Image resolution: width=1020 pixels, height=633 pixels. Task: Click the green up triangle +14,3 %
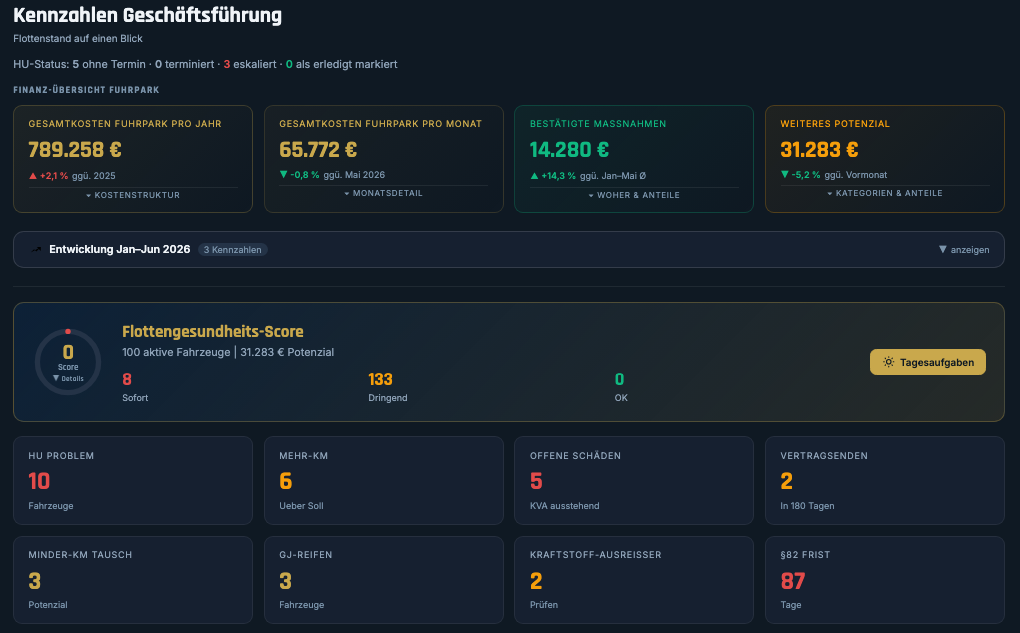534,176
